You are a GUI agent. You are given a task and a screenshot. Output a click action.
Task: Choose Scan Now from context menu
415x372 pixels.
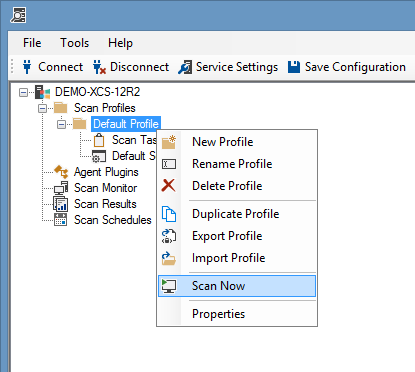coord(237,286)
